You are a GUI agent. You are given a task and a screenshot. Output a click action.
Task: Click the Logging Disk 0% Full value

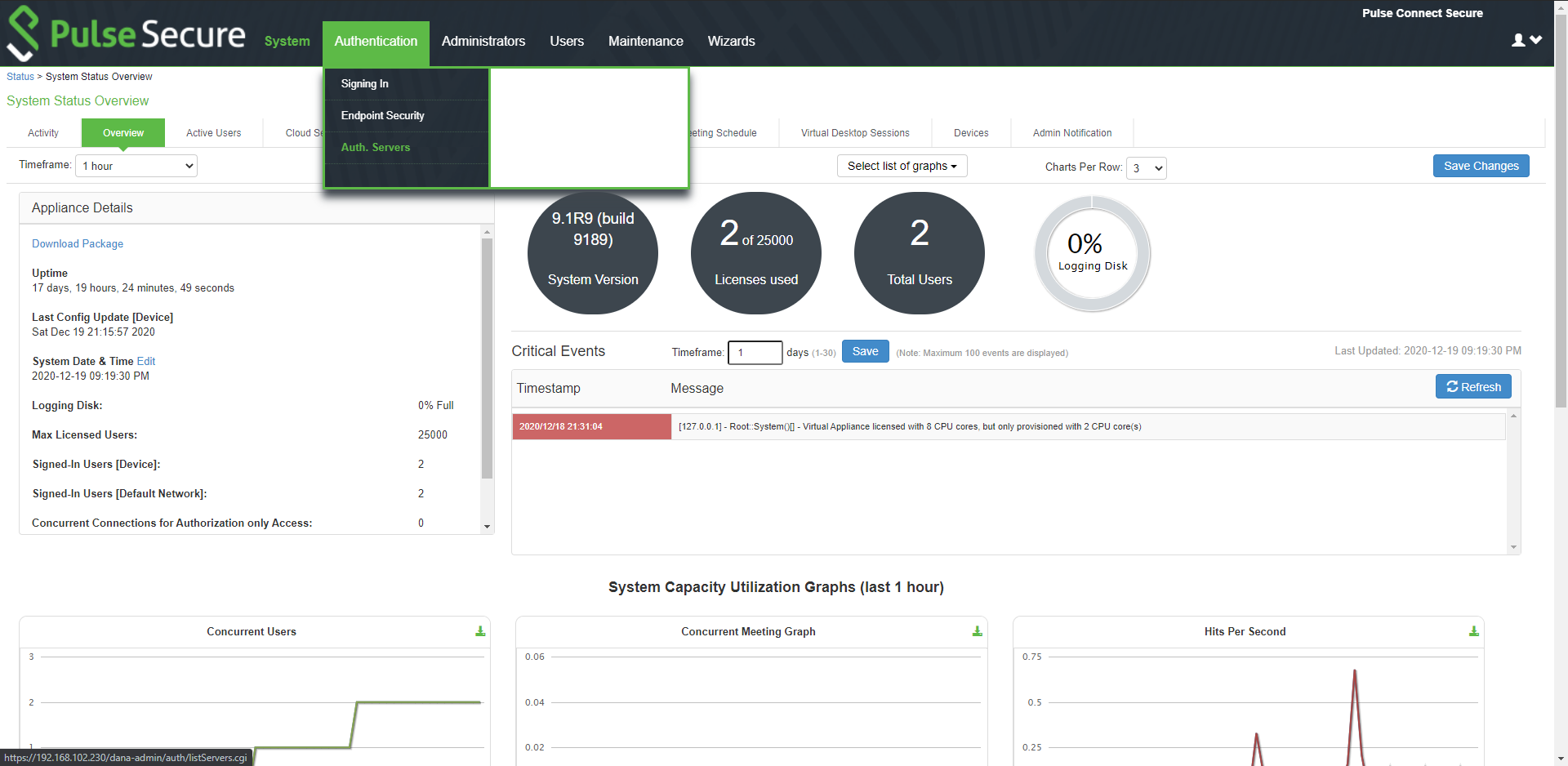coord(436,405)
